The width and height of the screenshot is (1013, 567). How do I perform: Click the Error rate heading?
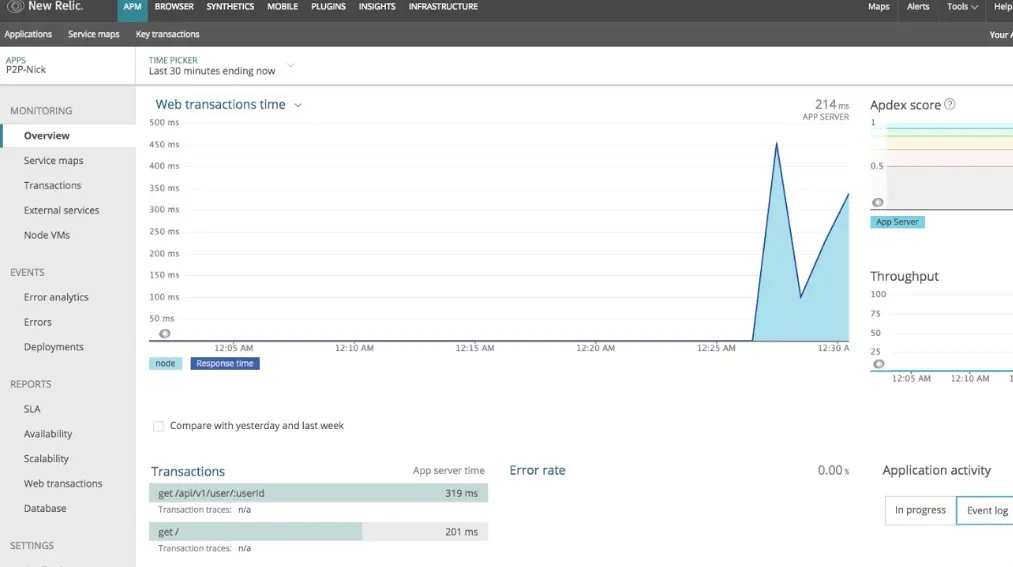click(538, 471)
